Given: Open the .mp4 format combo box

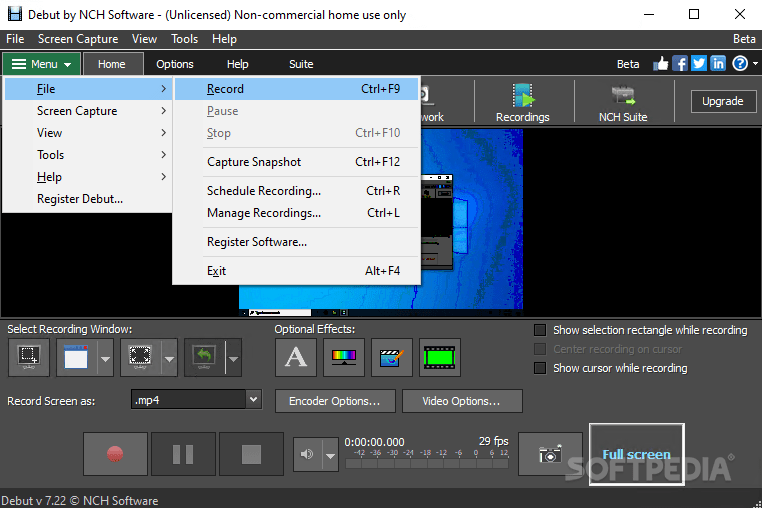Looking at the screenshot, I should click(x=196, y=400).
